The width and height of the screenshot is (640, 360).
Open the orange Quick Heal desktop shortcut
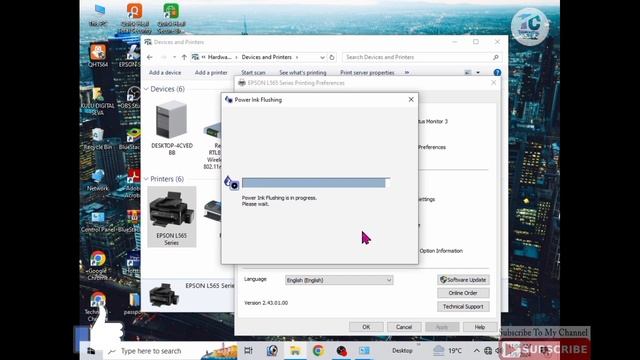tap(134, 18)
